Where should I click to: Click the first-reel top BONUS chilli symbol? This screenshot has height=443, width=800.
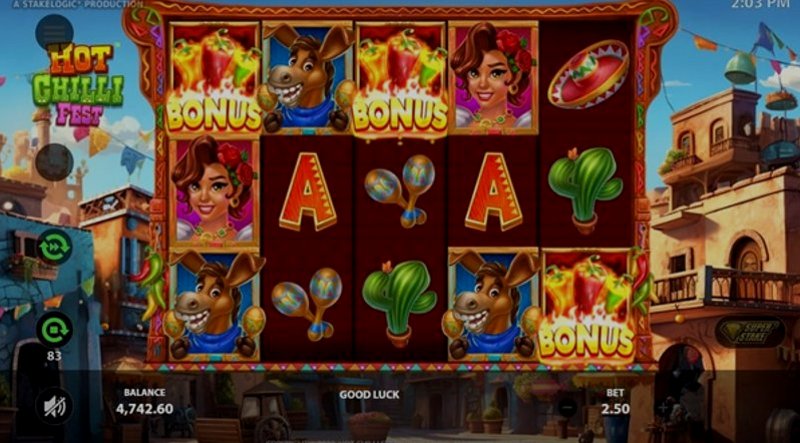point(214,78)
